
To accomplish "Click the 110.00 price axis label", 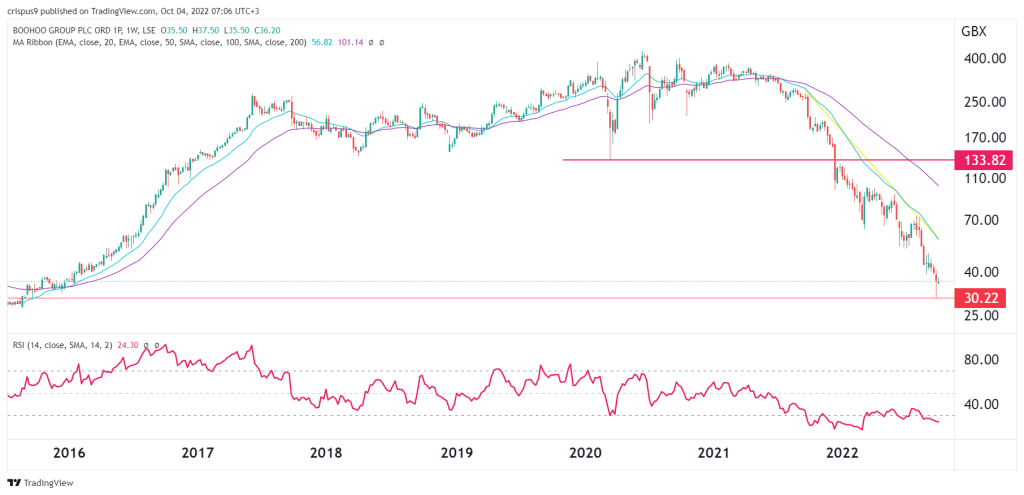I will [987, 178].
